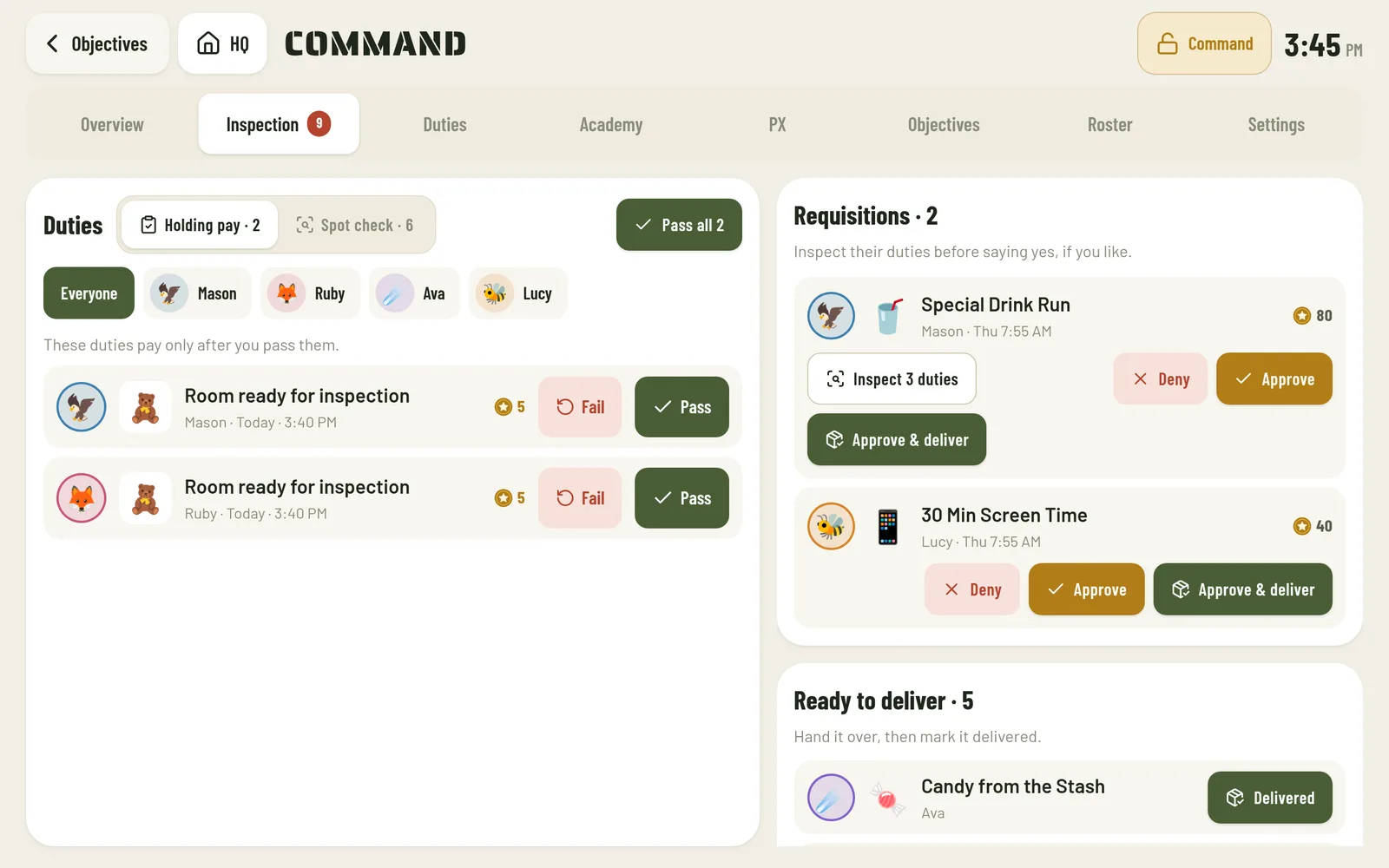Click star coin icon on Ruby's duty
The width and height of the screenshot is (1389, 868).
tap(503, 498)
